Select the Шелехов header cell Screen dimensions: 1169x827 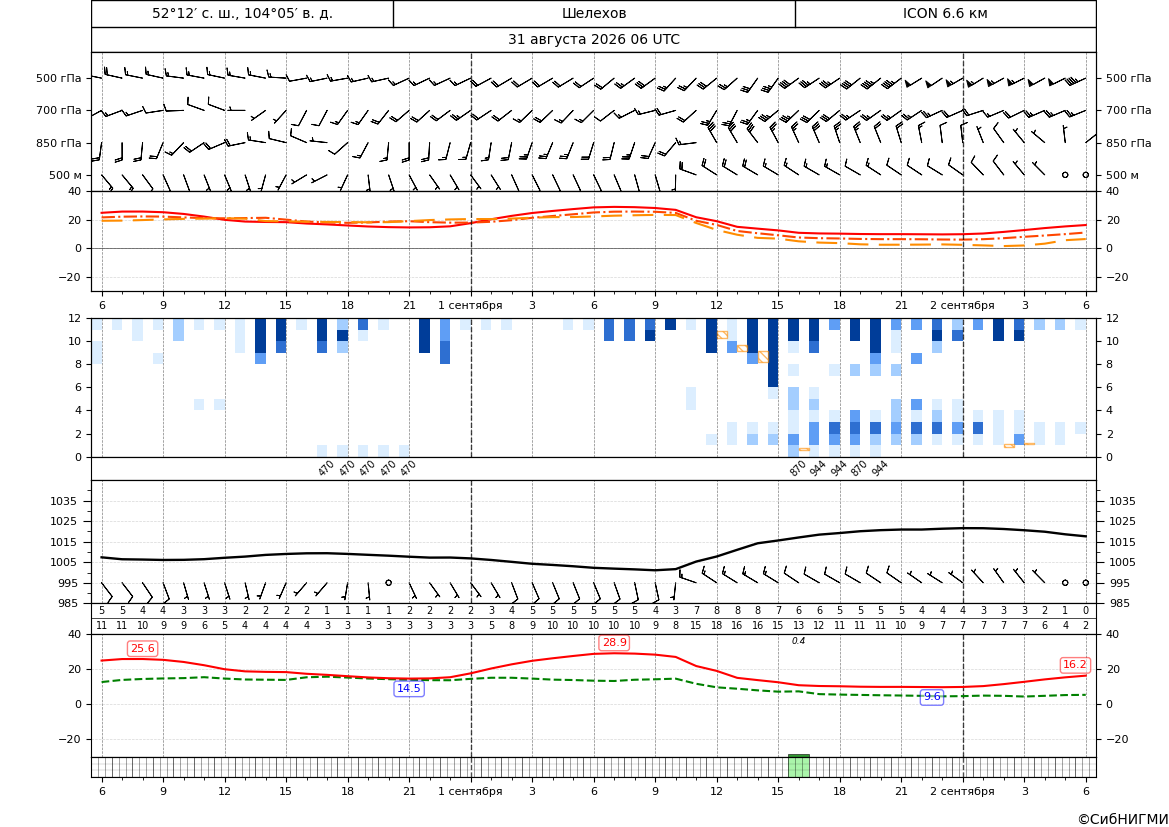pos(594,13)
